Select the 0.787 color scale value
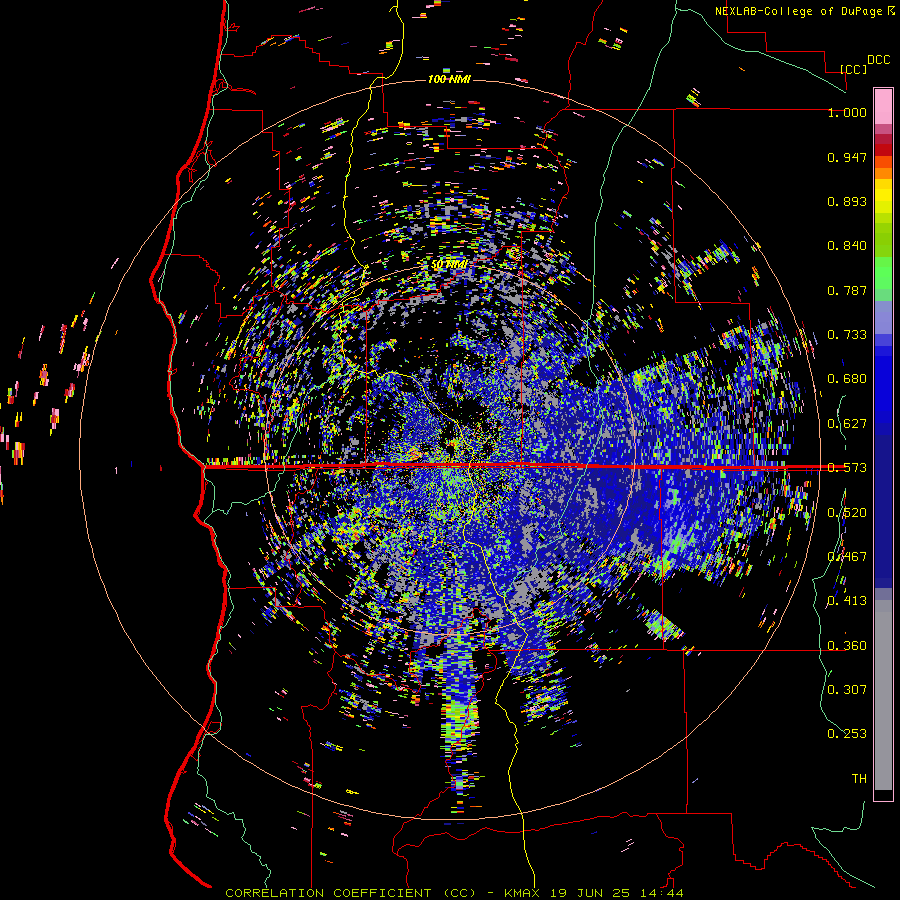Viewport: 900px width, 900px height. [x=847, y=290]
